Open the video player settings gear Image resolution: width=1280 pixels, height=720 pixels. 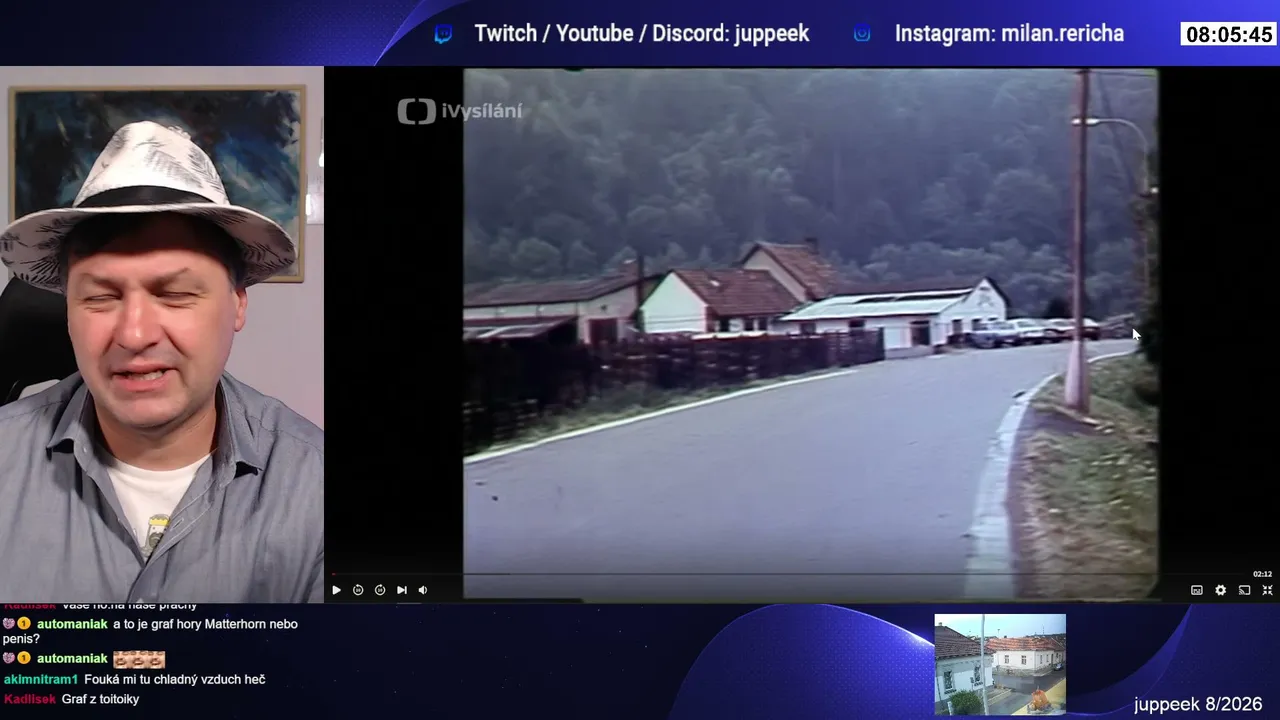point(1221,590)
